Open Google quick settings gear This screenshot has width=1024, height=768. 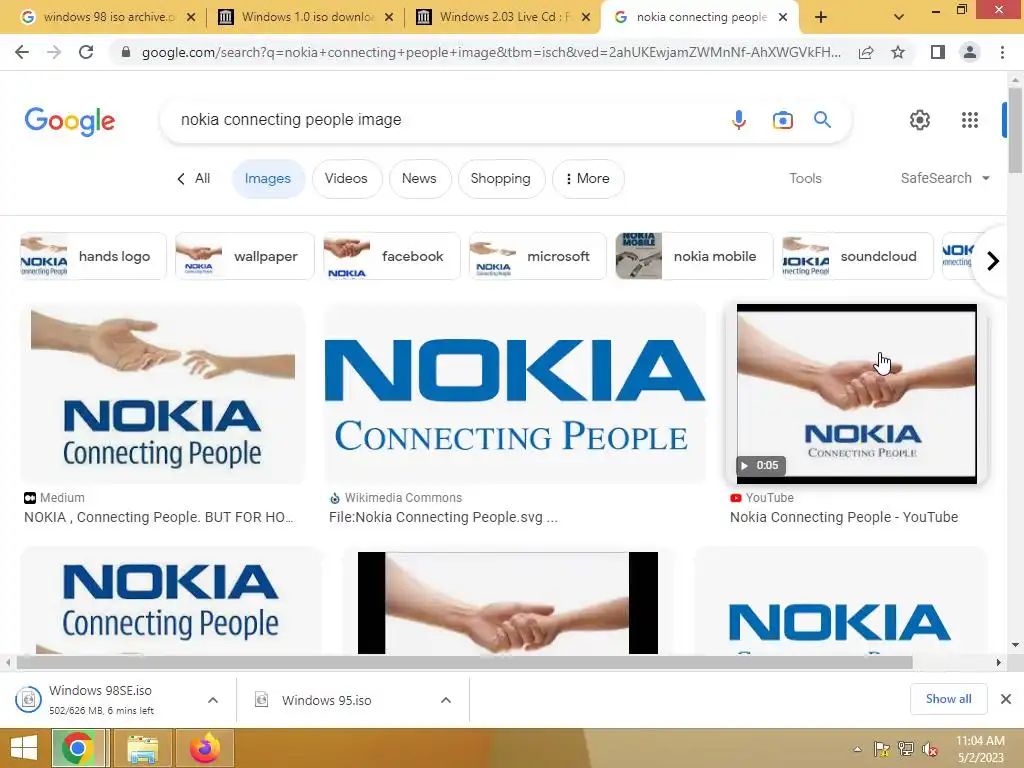tap(920, 120)
